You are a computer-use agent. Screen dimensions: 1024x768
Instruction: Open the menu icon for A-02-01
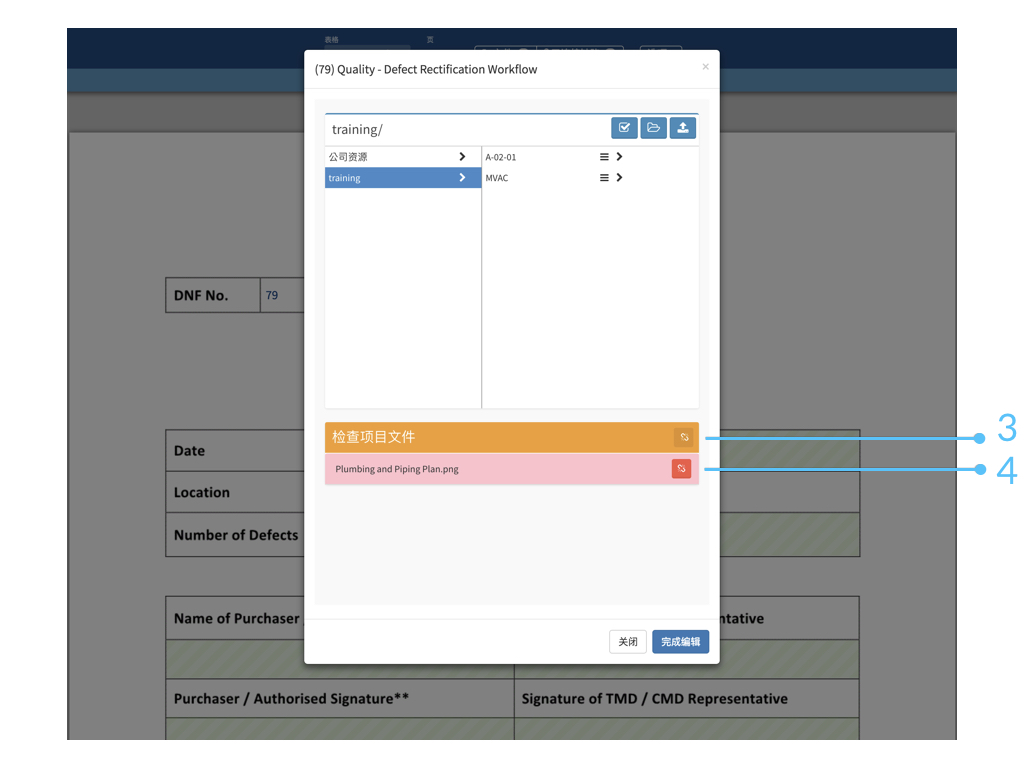604,157
